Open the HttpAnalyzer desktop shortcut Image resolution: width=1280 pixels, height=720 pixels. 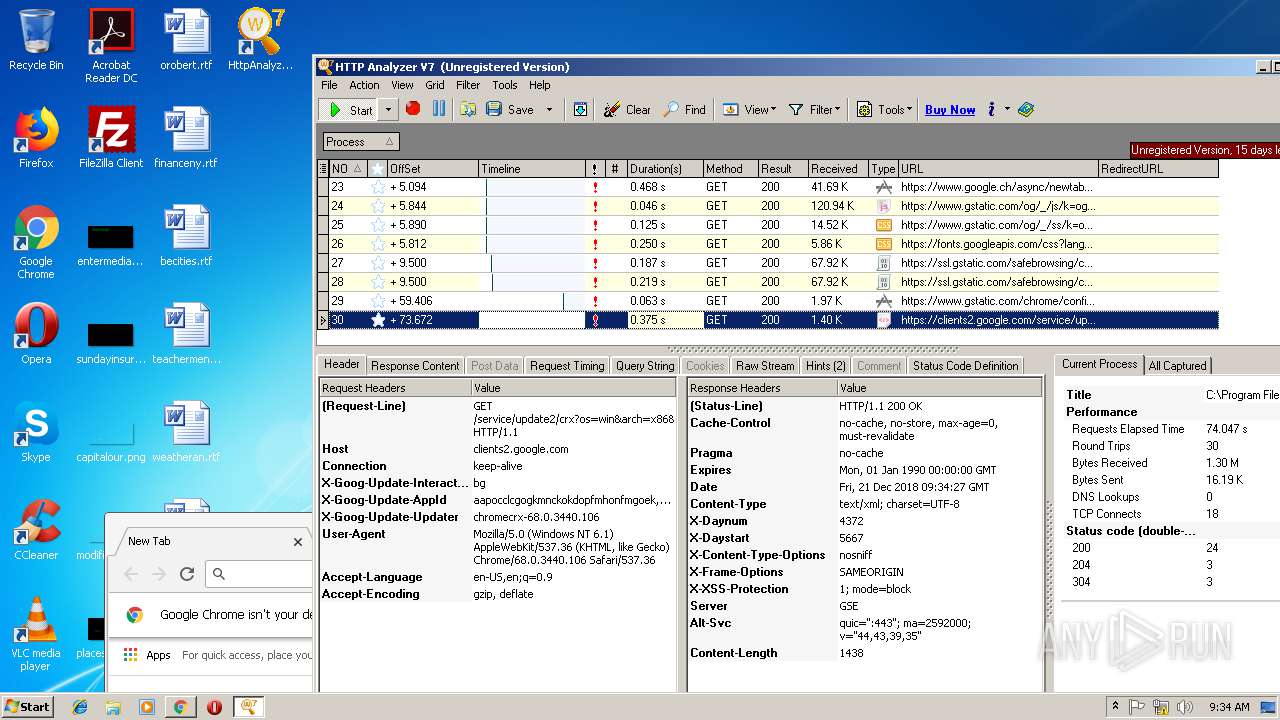(261, 40)
